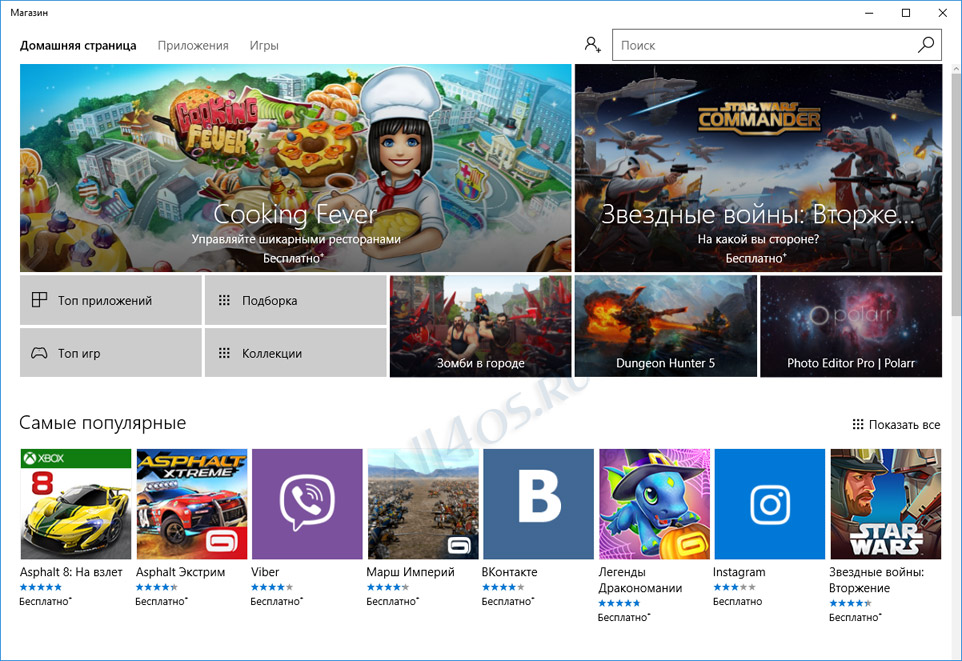Open Звездные войны: Вторжение app icon
962x661 pixels.
[x=885, y=504]
